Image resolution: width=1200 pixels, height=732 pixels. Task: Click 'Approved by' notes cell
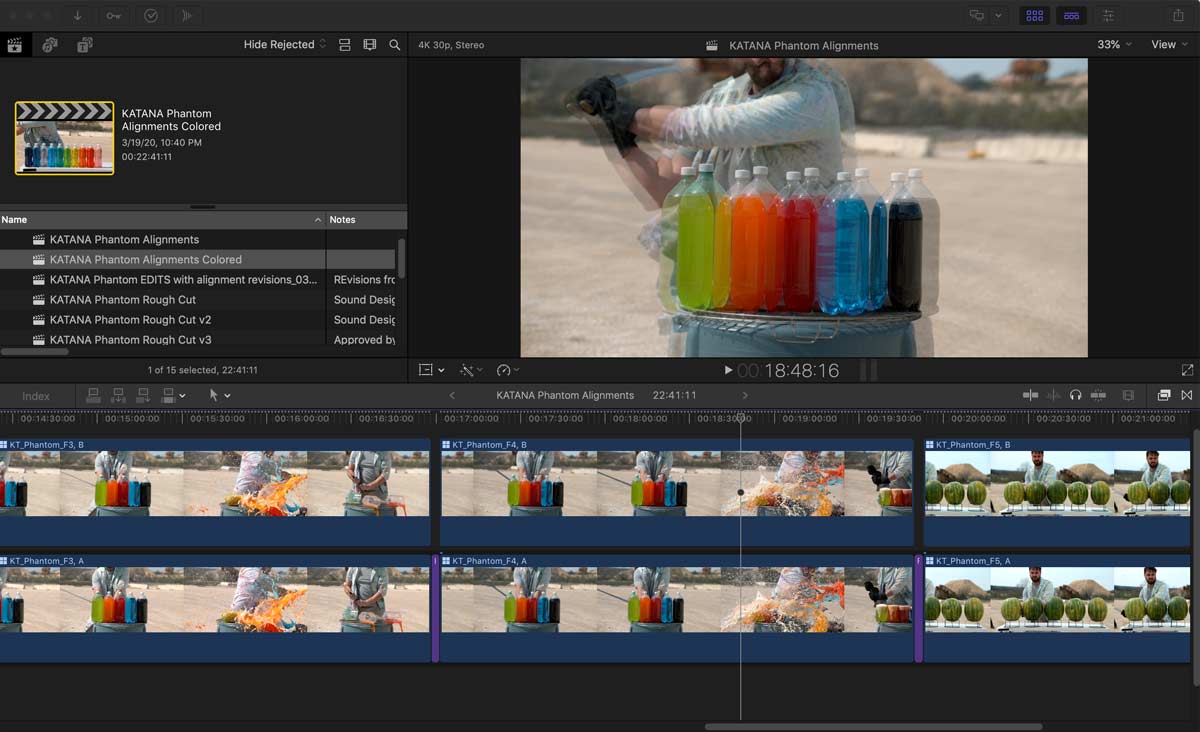pos(364,340)
